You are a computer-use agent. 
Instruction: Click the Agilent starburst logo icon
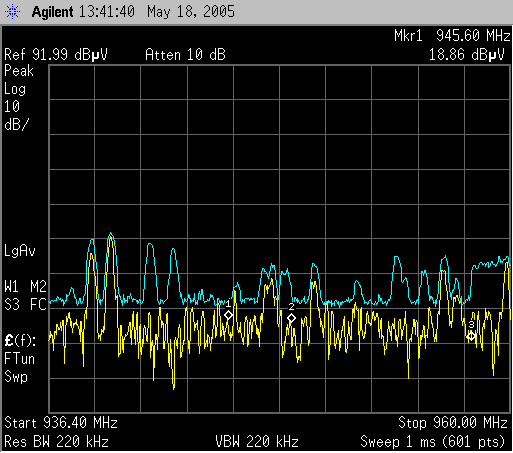pos(13,12)
